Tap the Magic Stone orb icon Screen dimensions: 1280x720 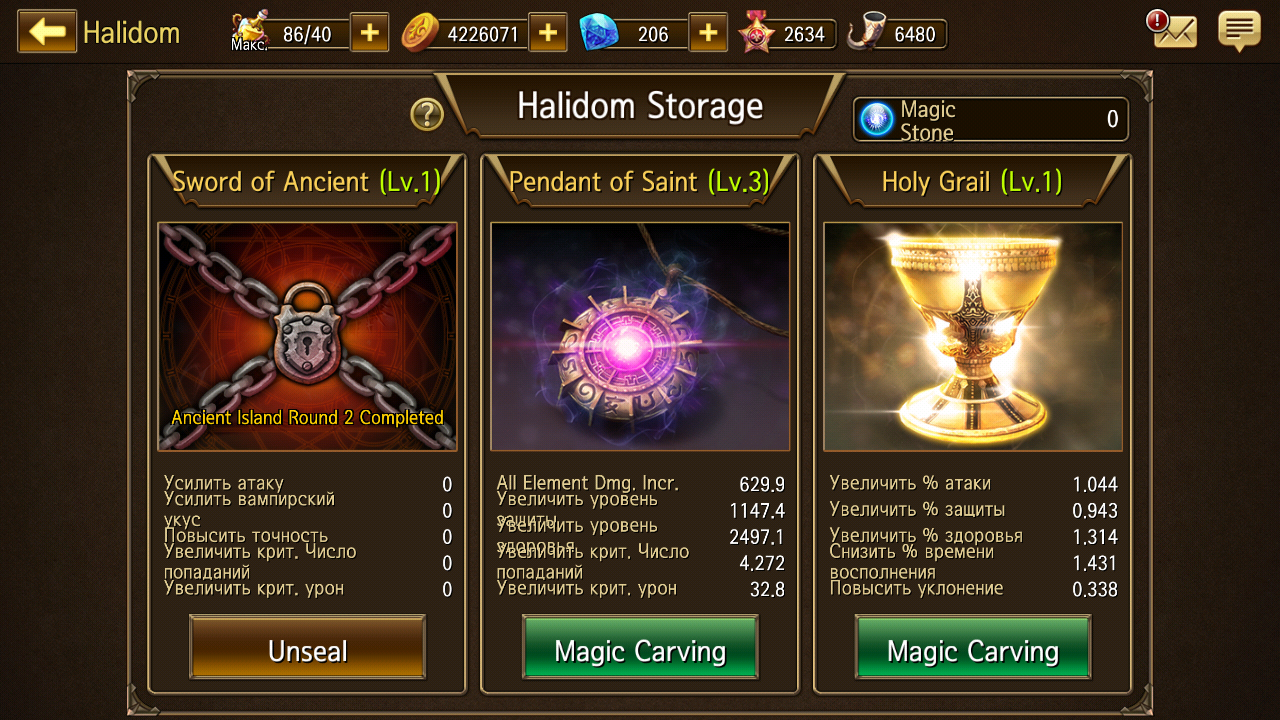click(877, 120)
